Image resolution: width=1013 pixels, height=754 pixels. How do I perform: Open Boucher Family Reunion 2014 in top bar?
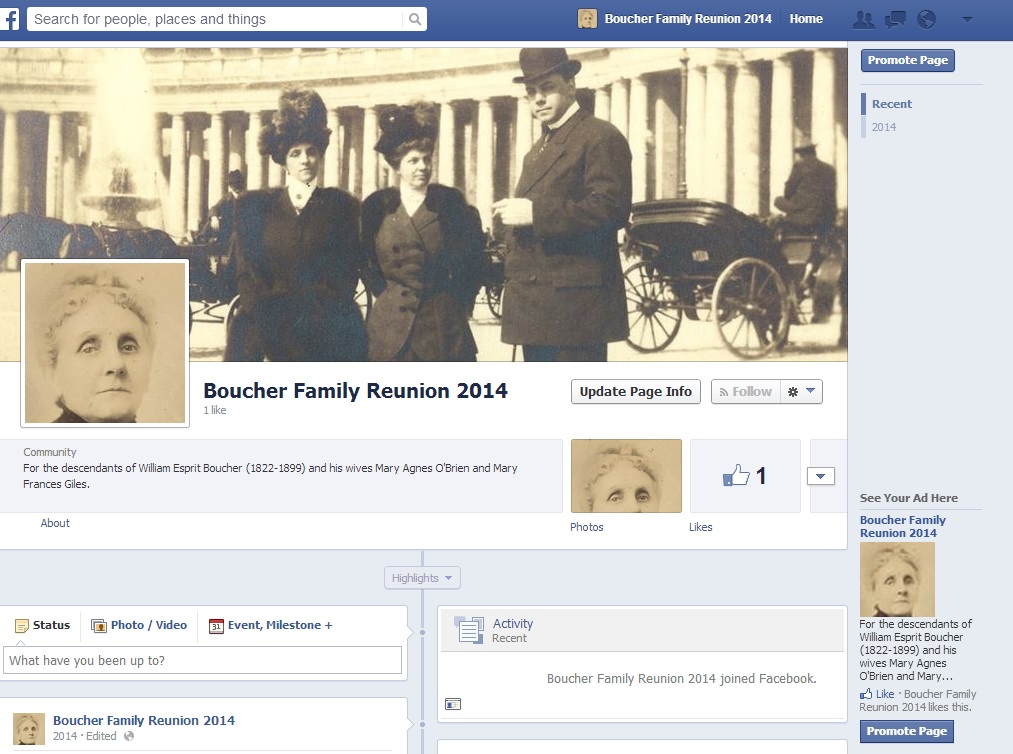coord(687,19)
